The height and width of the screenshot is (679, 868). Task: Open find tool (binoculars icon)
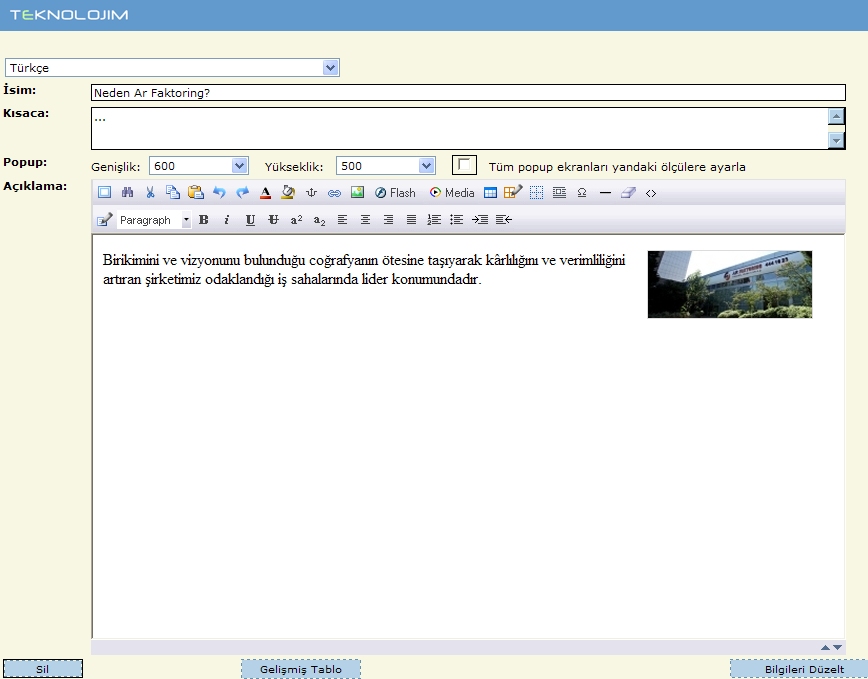(127, 193)
